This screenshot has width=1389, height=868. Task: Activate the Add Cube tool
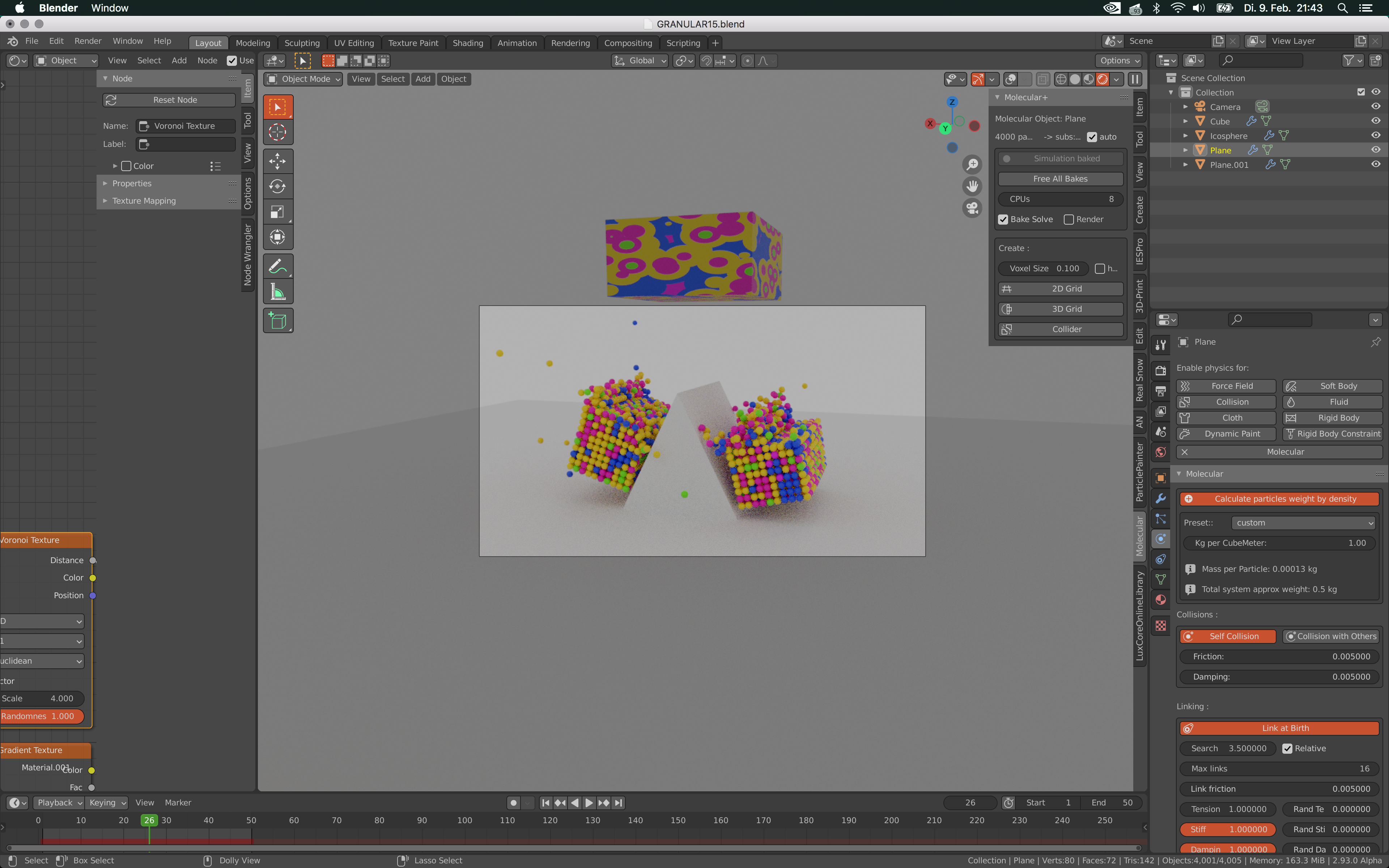(x=278, y=320)
